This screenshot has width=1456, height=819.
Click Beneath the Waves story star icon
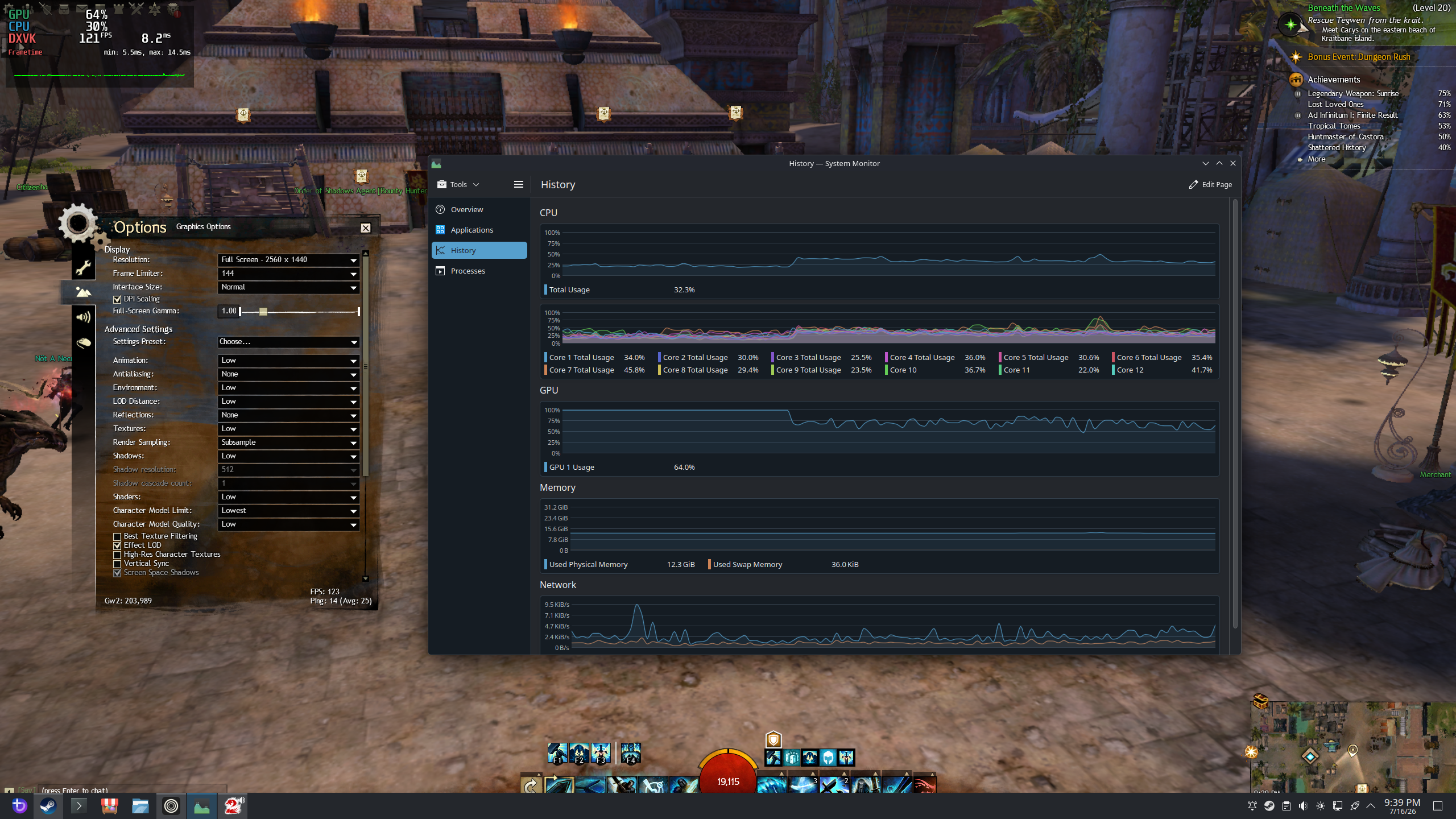point(1291,24)
